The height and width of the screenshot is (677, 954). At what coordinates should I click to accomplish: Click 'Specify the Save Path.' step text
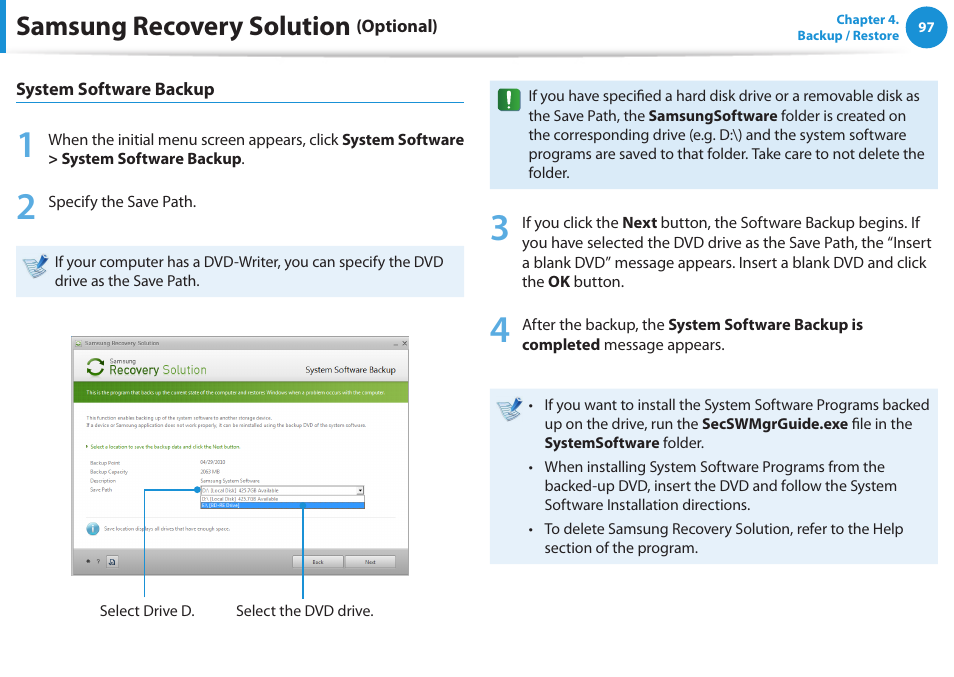[x=122, y=202]
